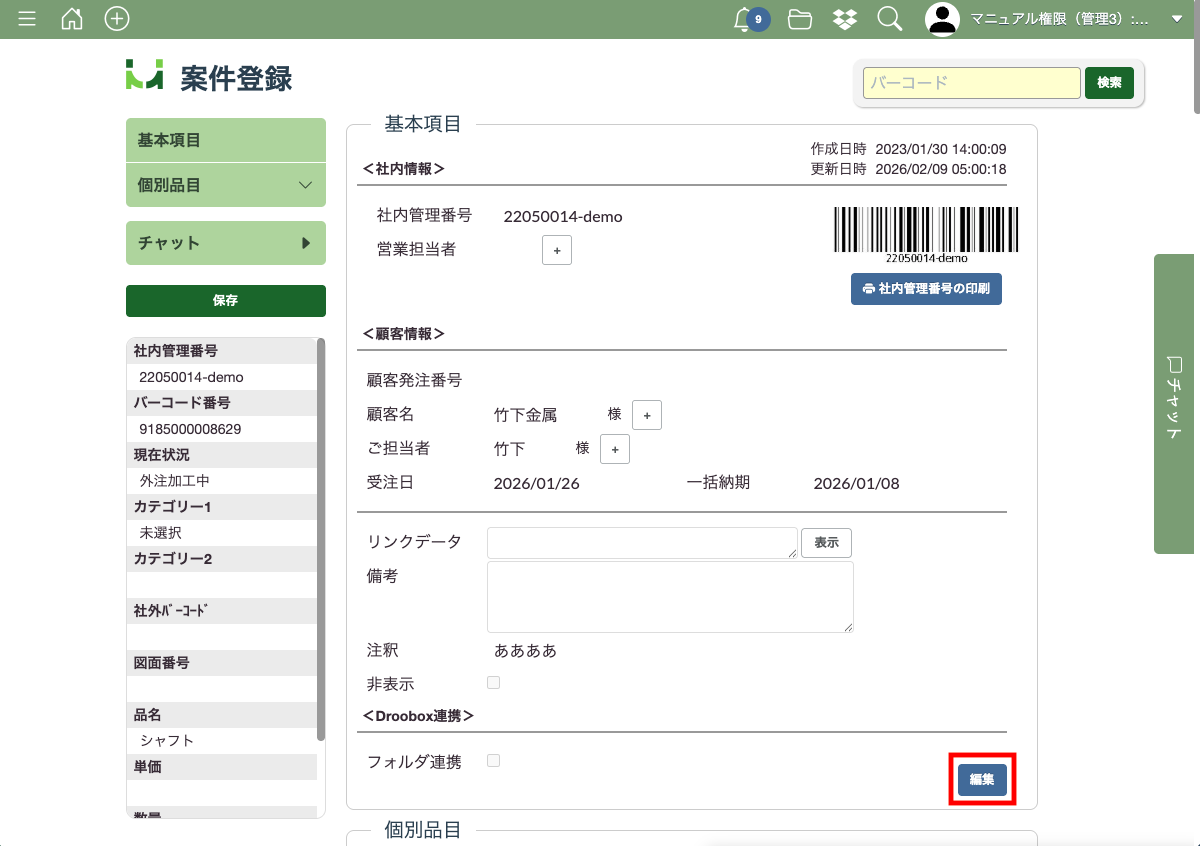Go to the home icon

tap(72, 19)
